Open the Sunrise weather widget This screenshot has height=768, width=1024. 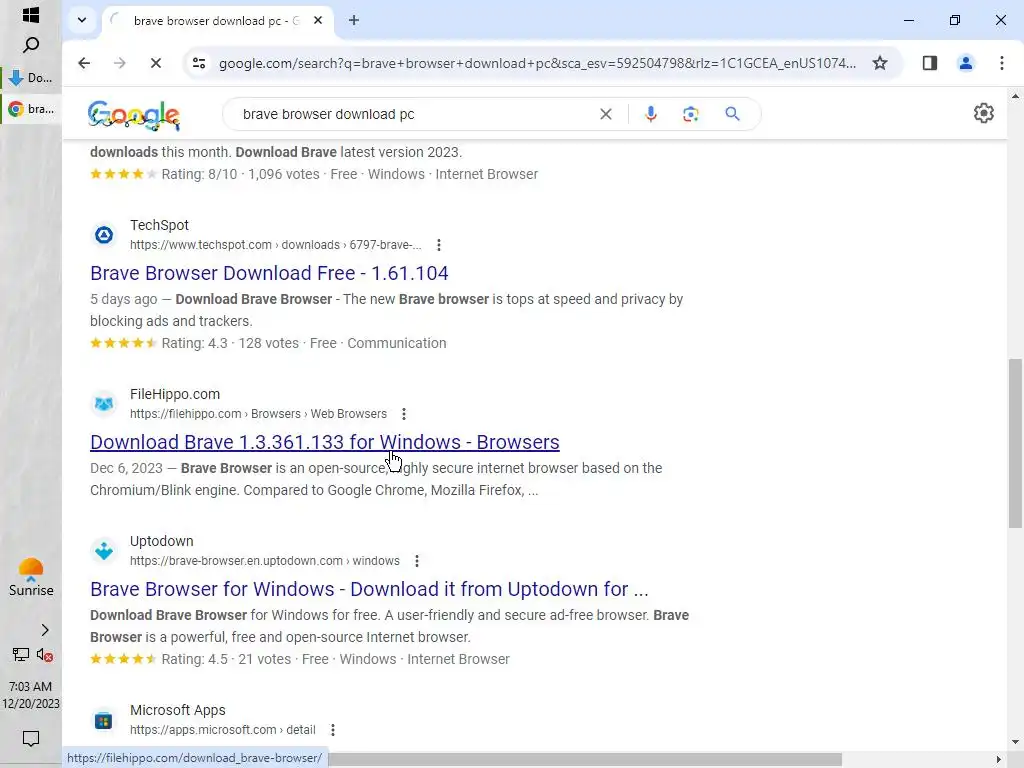(31, 577)
